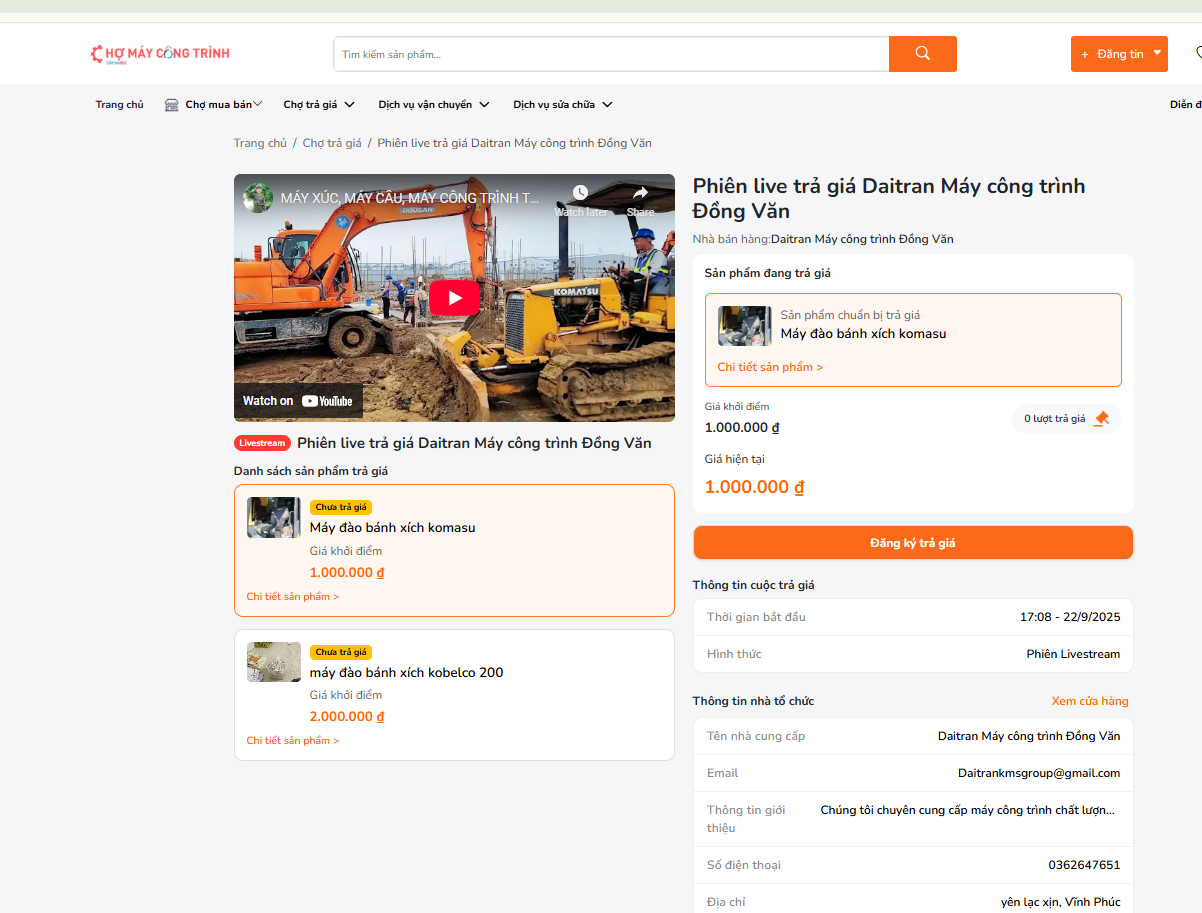Open Chi tiết sản phẩm for komasu listing
Screen dimensions: 1202x913
293,597
